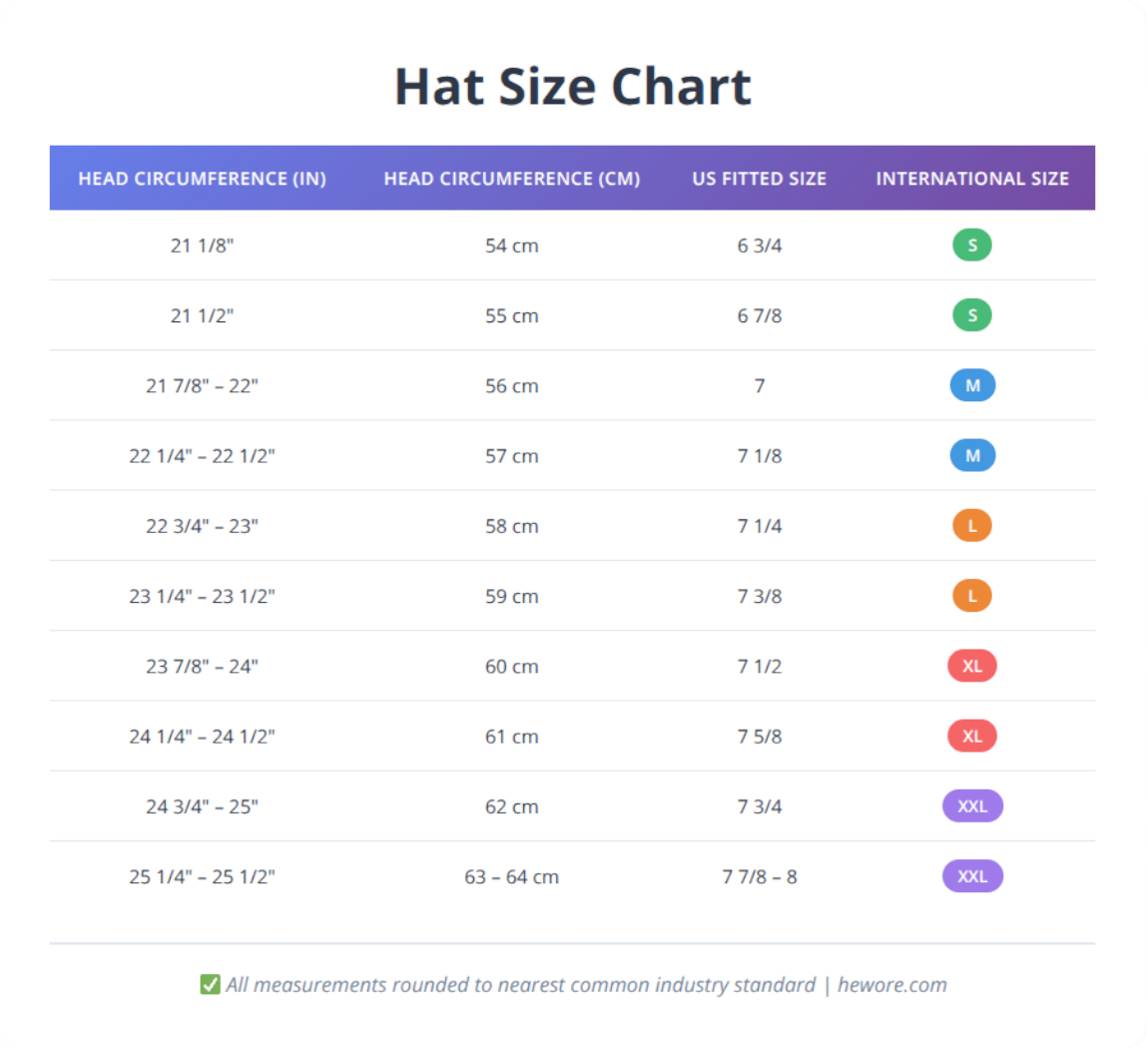The image size is (1148, 1048).
Task: Select the INTERNATIONAL SIZE column header
Action: pos(971,178)
